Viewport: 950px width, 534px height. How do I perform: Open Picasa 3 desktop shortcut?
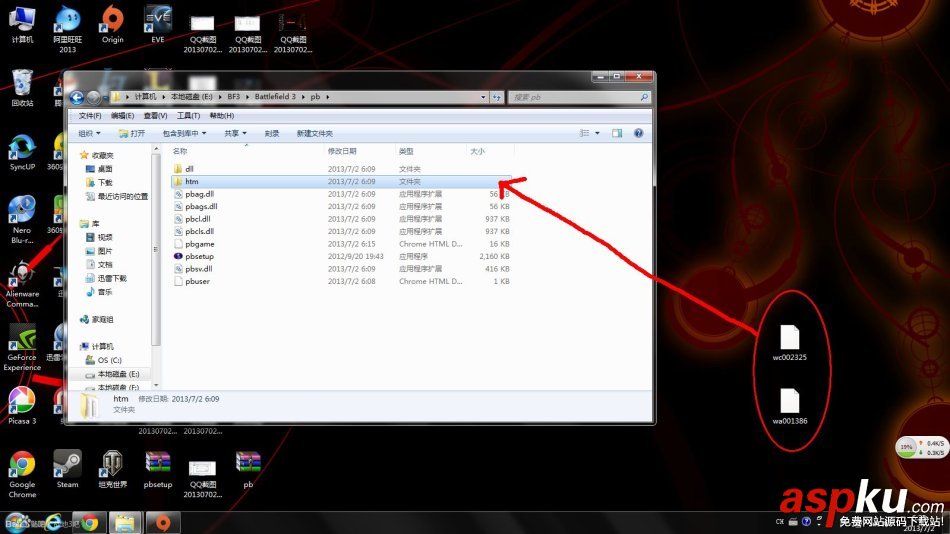pos(22,406)
